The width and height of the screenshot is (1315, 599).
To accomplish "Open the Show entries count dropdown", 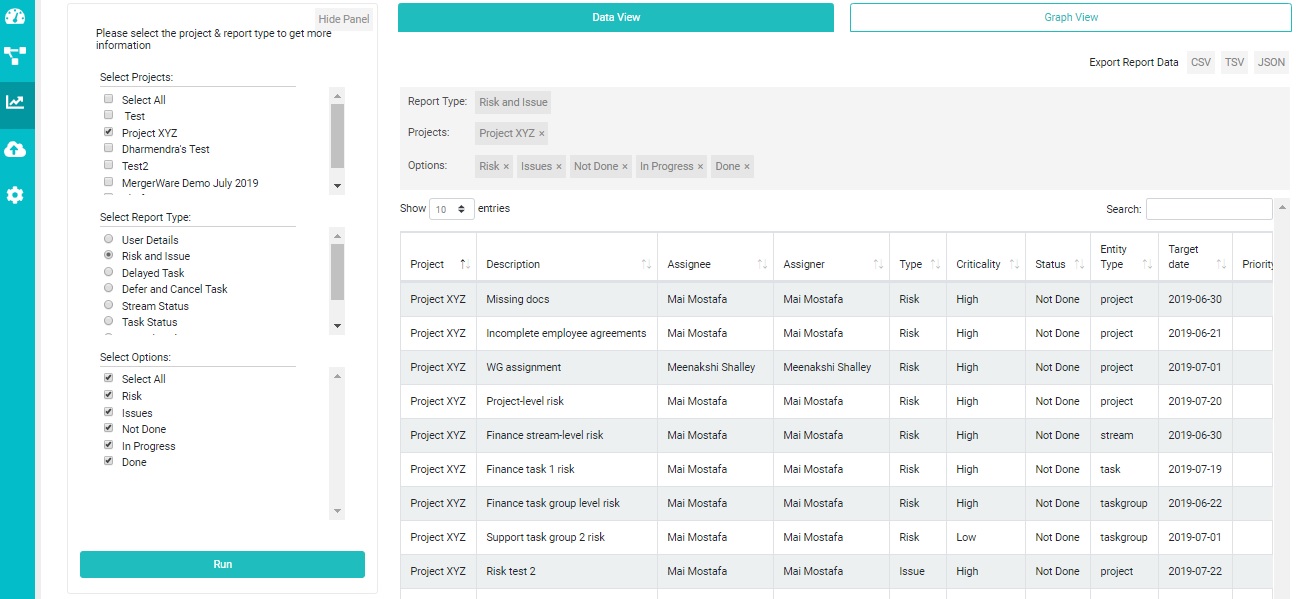I will (451, 209).
